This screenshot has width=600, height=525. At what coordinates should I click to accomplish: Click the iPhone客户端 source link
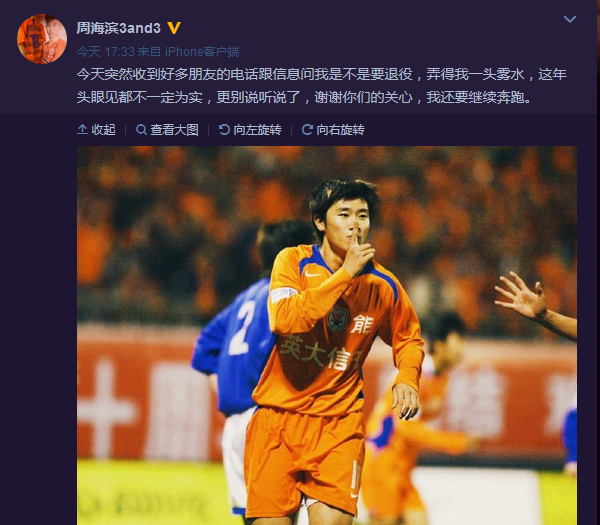click(x=202, y=52)
